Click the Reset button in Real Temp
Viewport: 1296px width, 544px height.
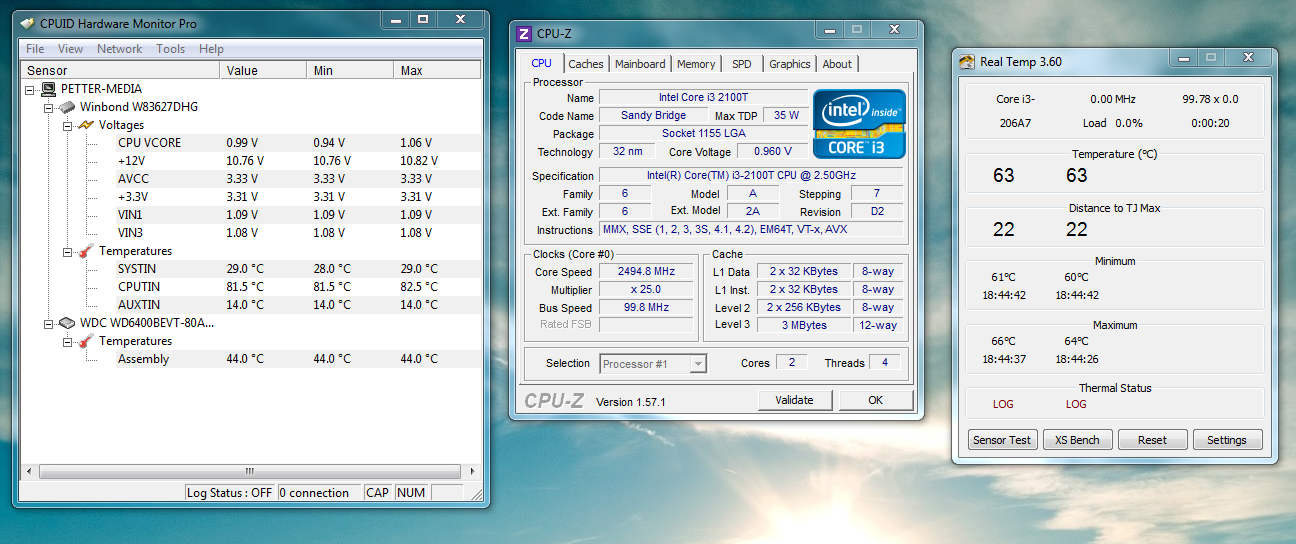tap(1152, 440)
